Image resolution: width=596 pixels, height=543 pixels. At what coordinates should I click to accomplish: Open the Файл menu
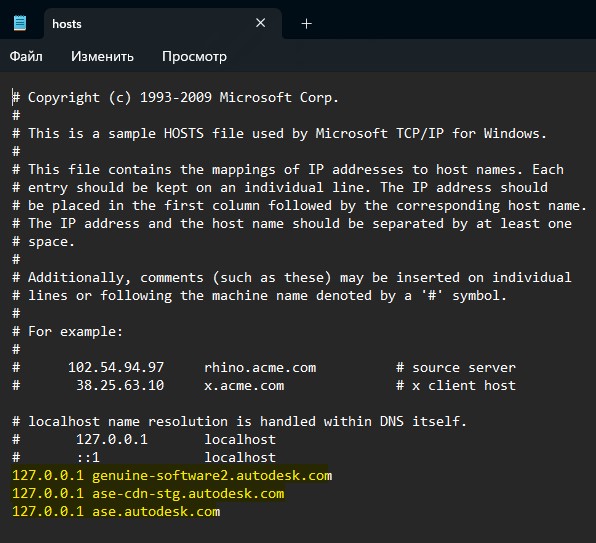[26, 56]
